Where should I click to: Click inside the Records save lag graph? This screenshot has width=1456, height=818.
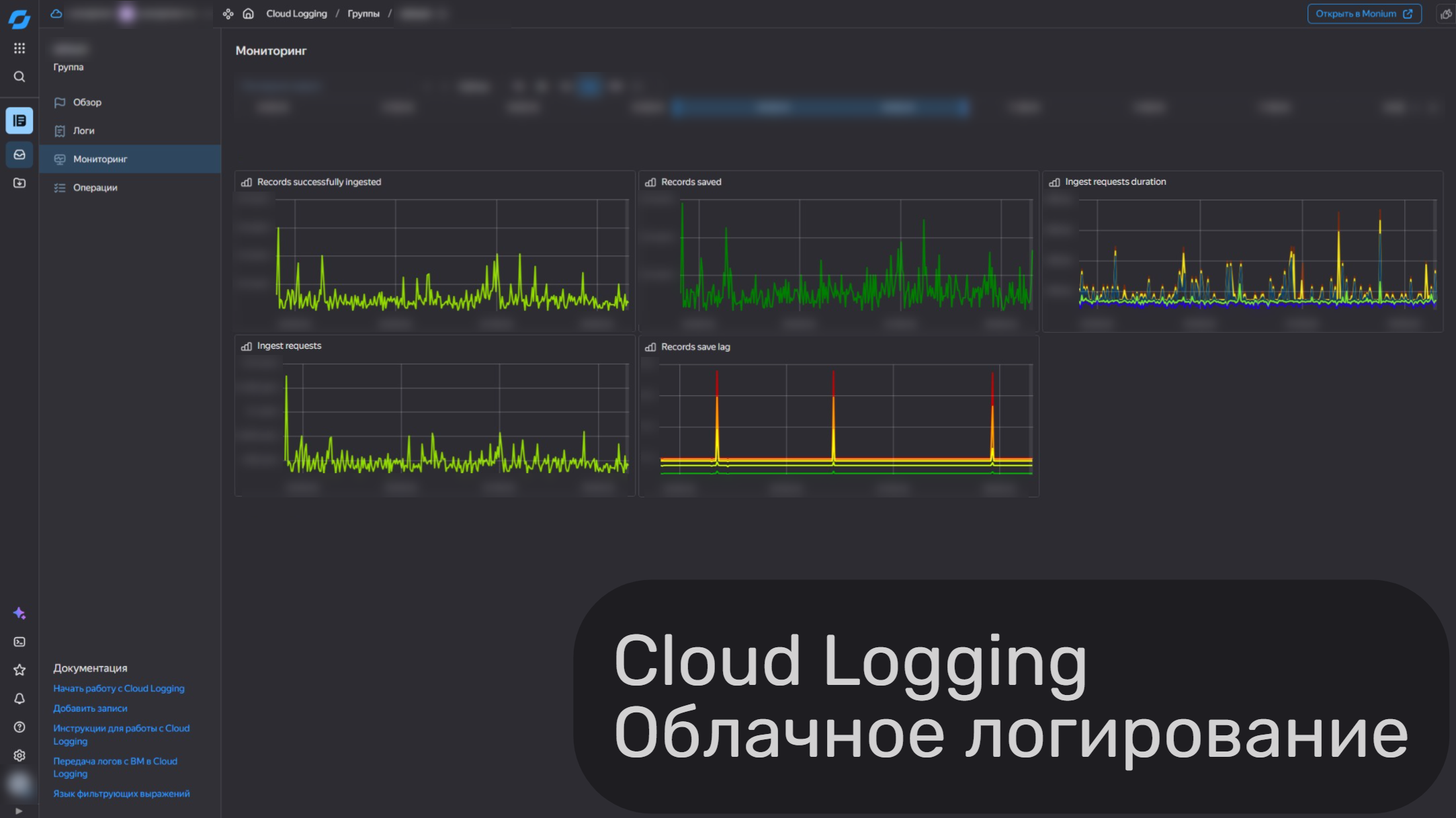[847, 419]
